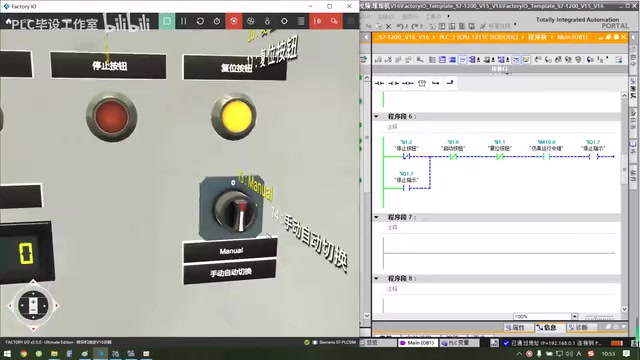640x360 pixels.
Task: Open the zoom level 100% dropdown
Action: 575,316
